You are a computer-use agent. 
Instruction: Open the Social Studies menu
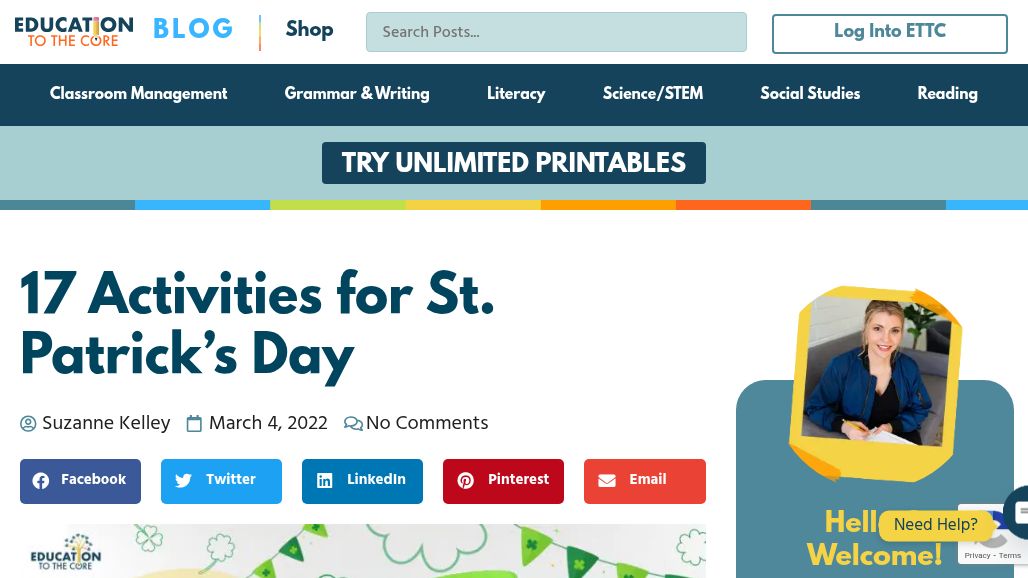pos(810,94)
